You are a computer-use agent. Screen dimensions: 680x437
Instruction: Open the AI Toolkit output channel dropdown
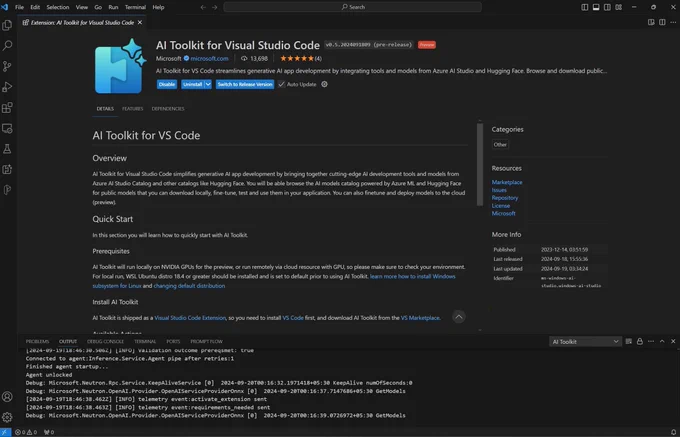coord(585,342)
